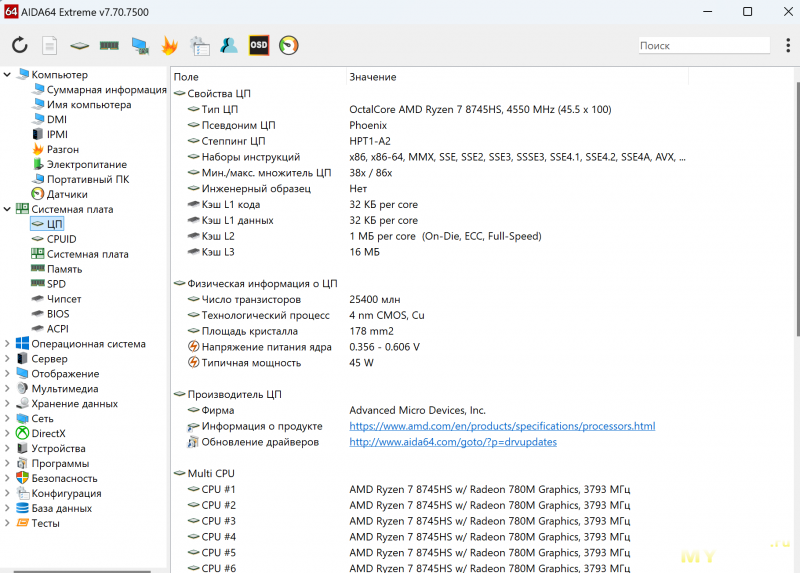Open the three-dot main menu
Image resolution: width=800 pixels, height=573 pixels.
(x=788, y=45)
